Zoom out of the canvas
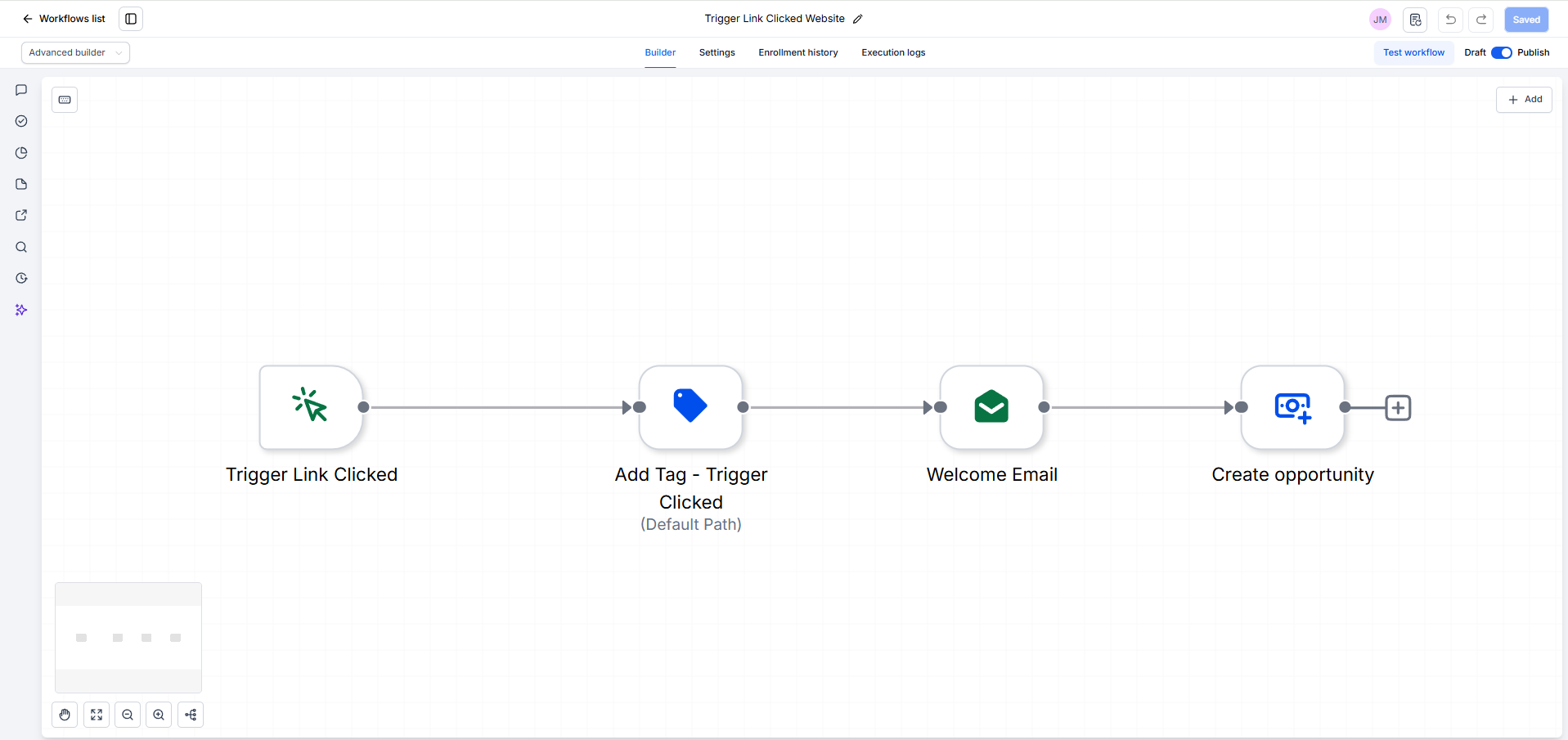 point(128,715)
